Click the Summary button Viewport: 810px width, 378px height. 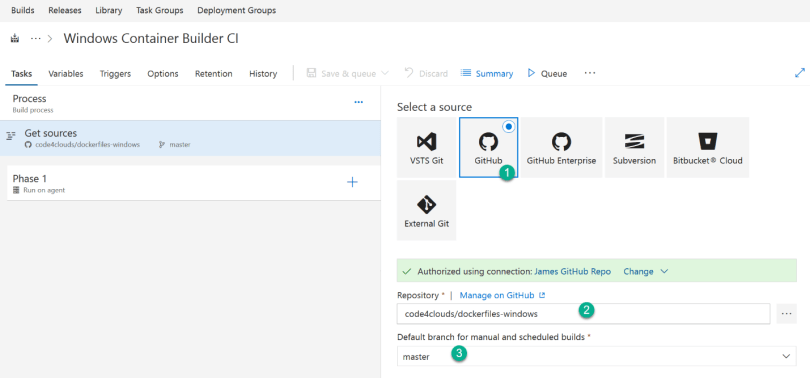pyautogui.click(x=487, y=74)
